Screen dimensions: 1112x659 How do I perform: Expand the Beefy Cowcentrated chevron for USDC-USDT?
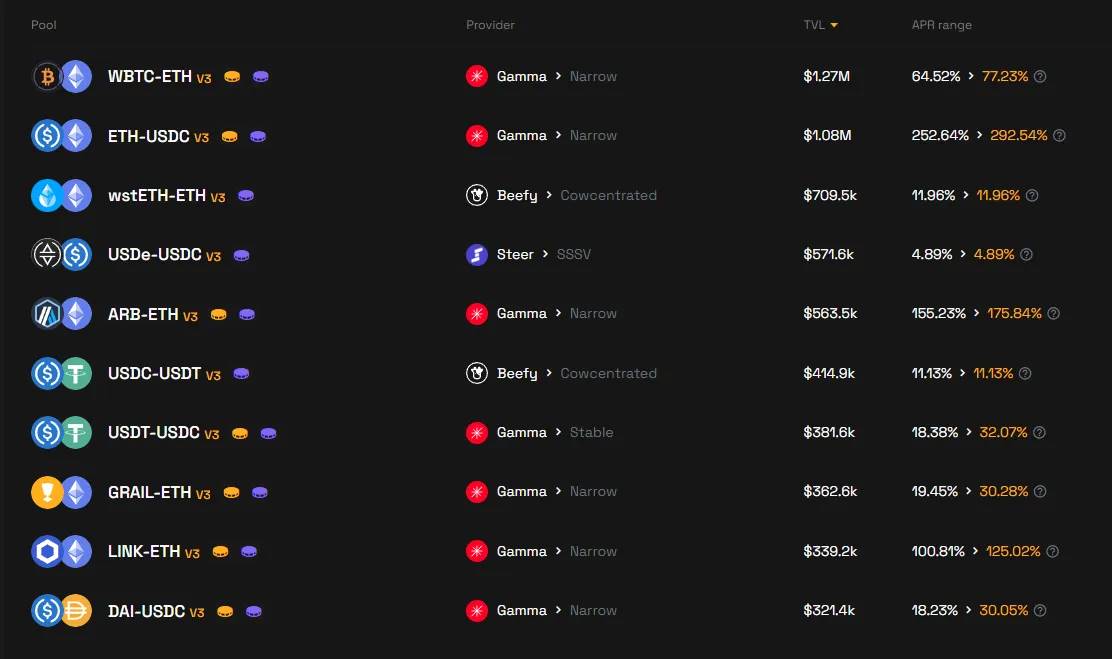[x=549, y=374]
